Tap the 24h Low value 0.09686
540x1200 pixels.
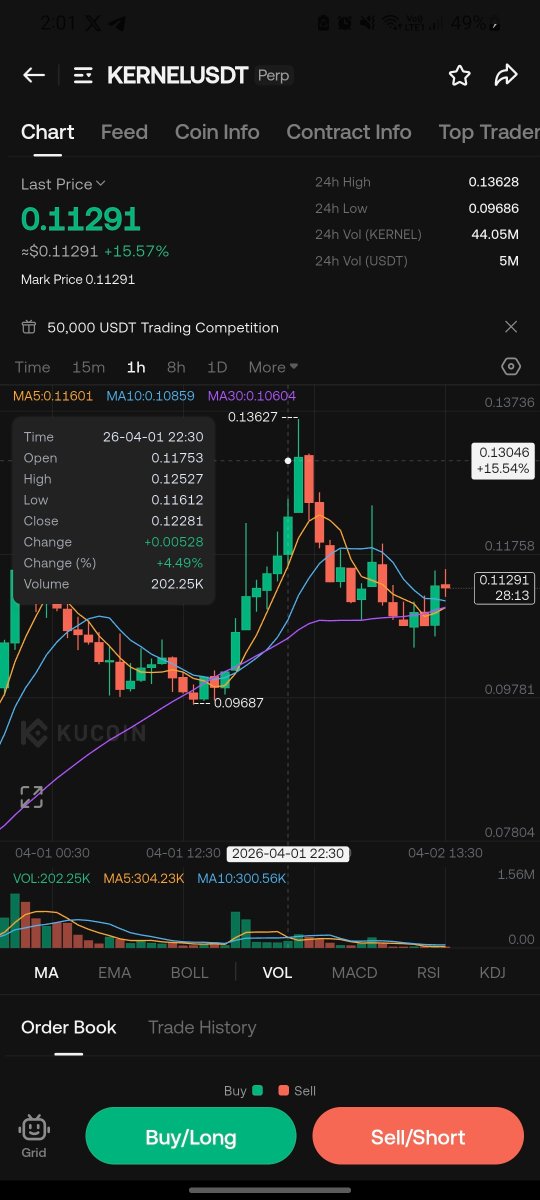(x=494, y=208)
